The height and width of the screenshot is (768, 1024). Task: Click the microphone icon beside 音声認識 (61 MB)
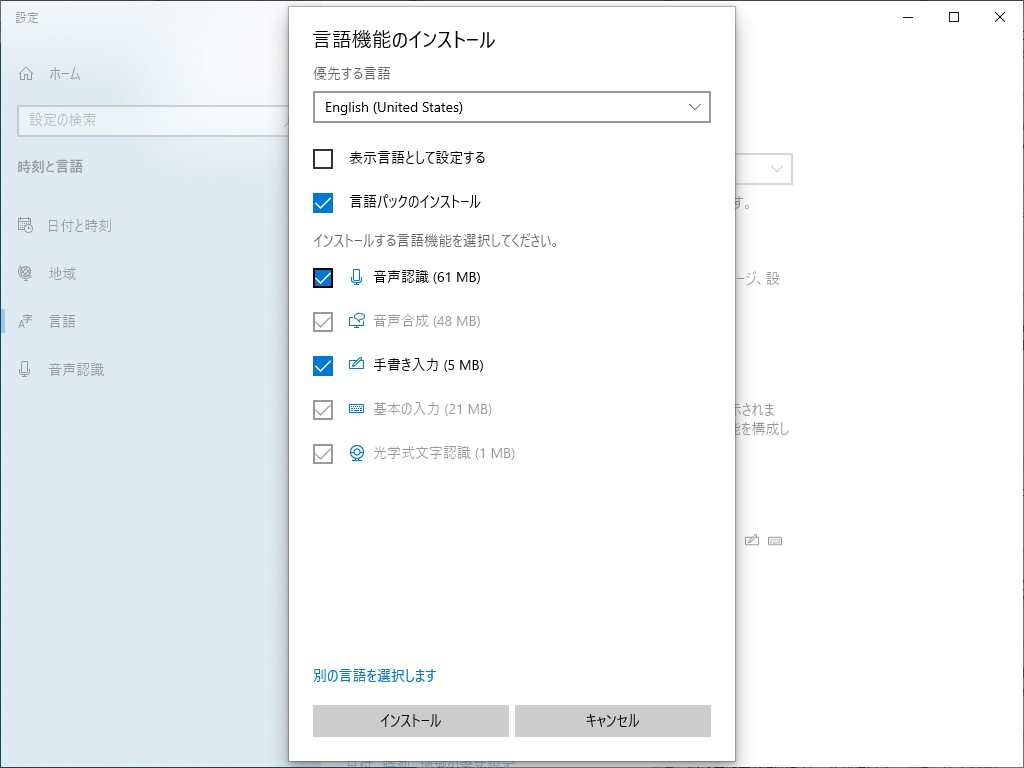tap(356, 277)
